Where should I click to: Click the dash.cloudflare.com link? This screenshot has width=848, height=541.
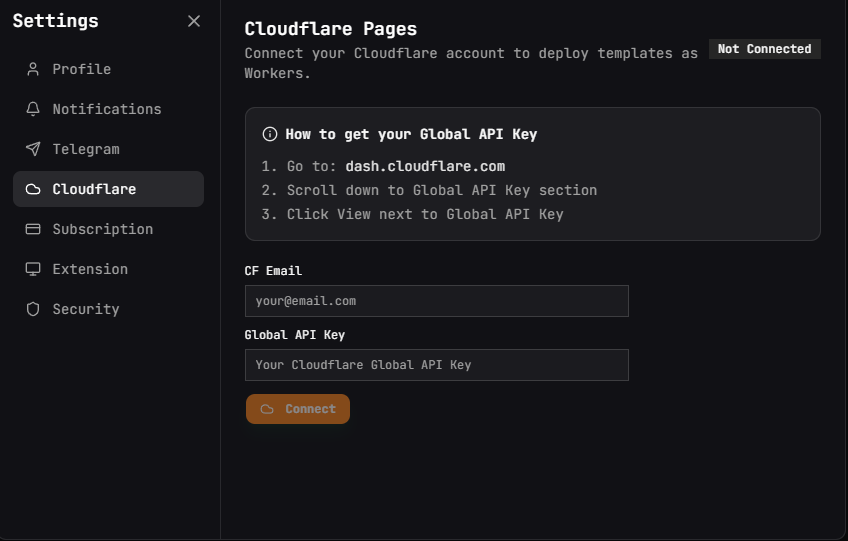click(x=425, y=166)
